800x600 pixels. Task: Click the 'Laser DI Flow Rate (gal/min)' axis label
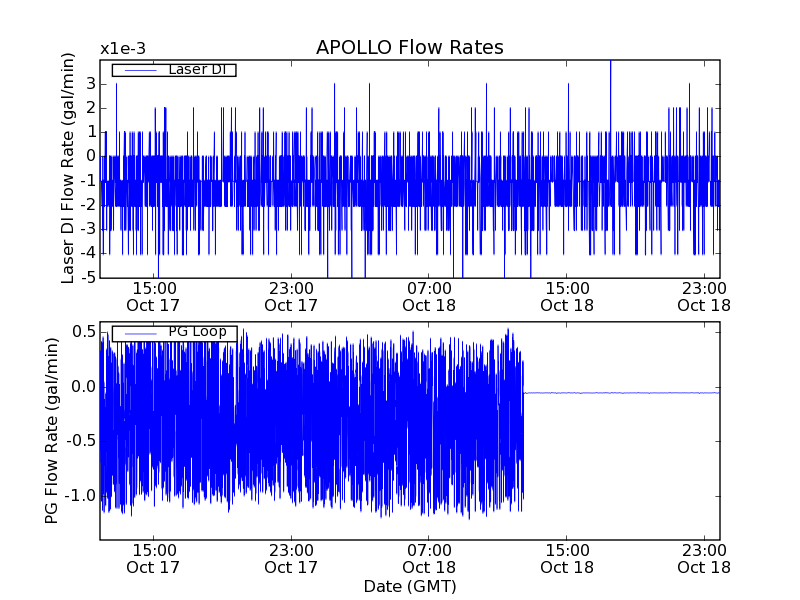(x=67, y=168)
